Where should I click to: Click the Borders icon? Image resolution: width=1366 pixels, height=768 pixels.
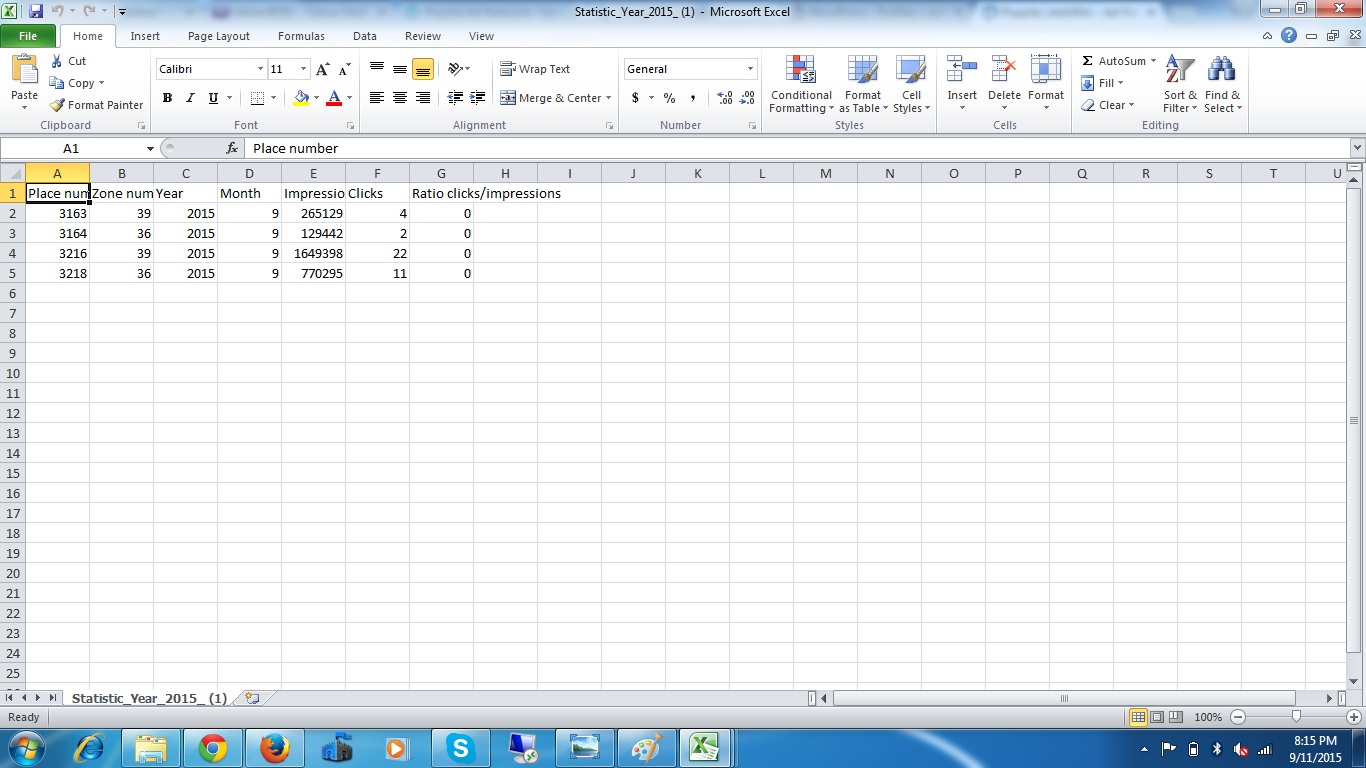coord(257,98)
